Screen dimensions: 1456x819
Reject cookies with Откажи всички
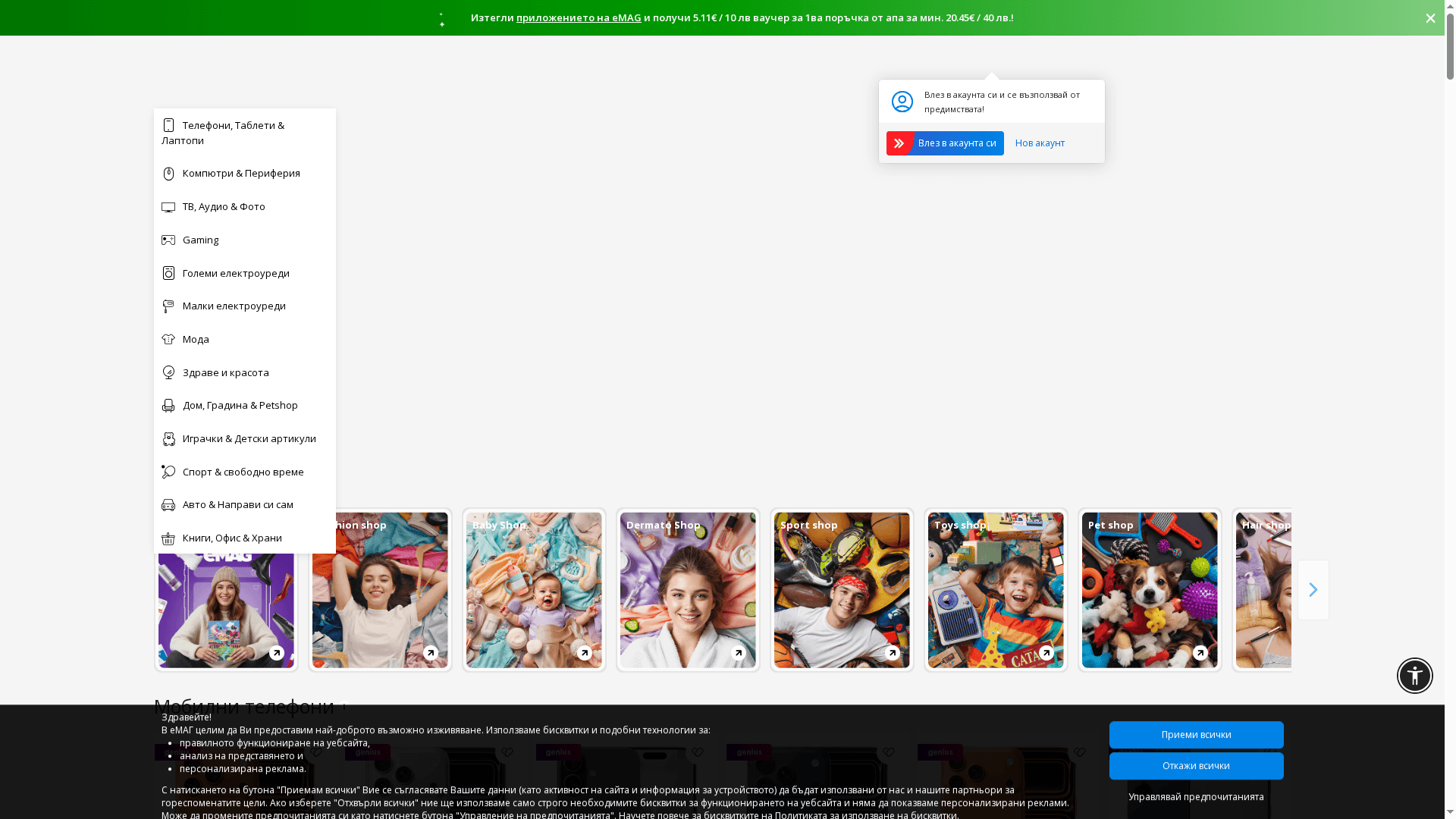point(1197,766)
